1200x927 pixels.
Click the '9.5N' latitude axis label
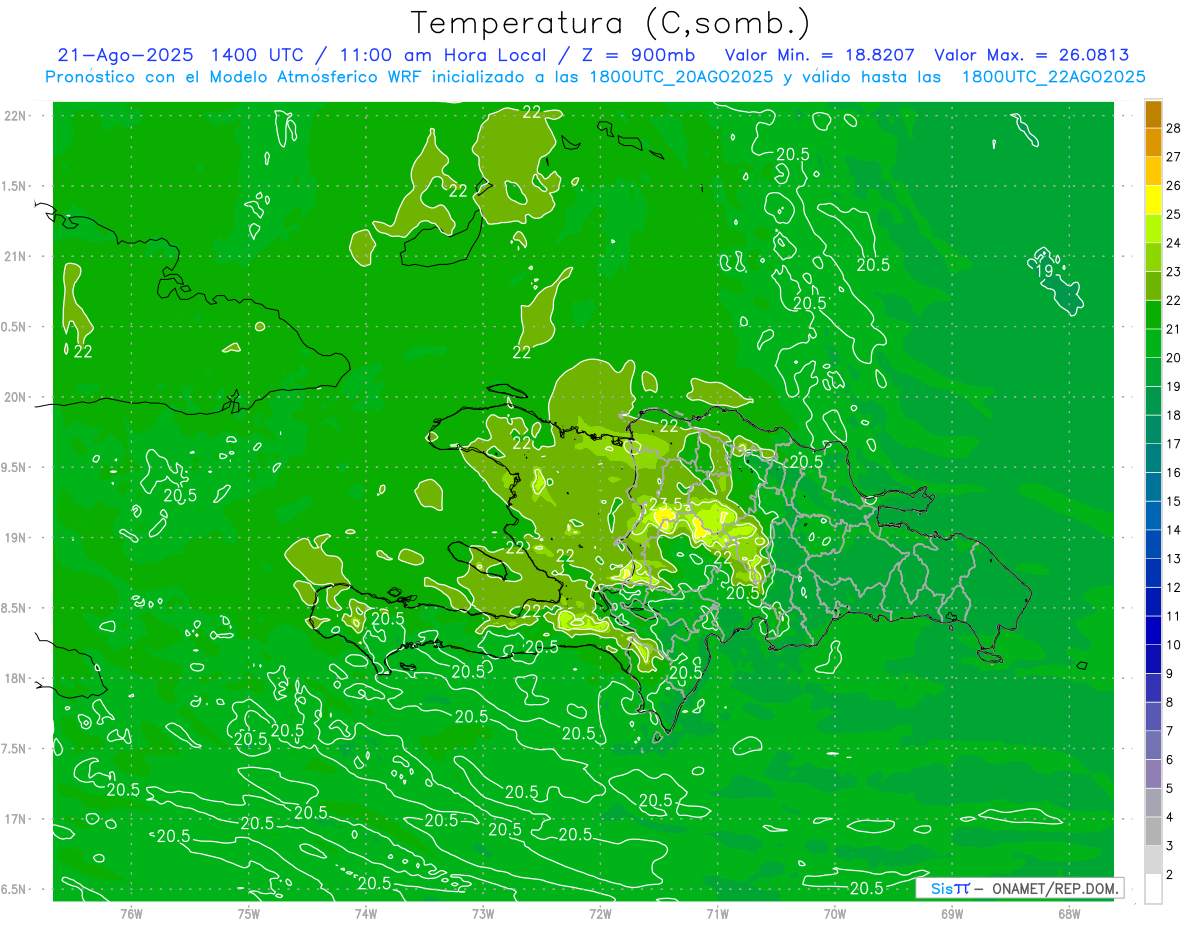coord(15,467)
